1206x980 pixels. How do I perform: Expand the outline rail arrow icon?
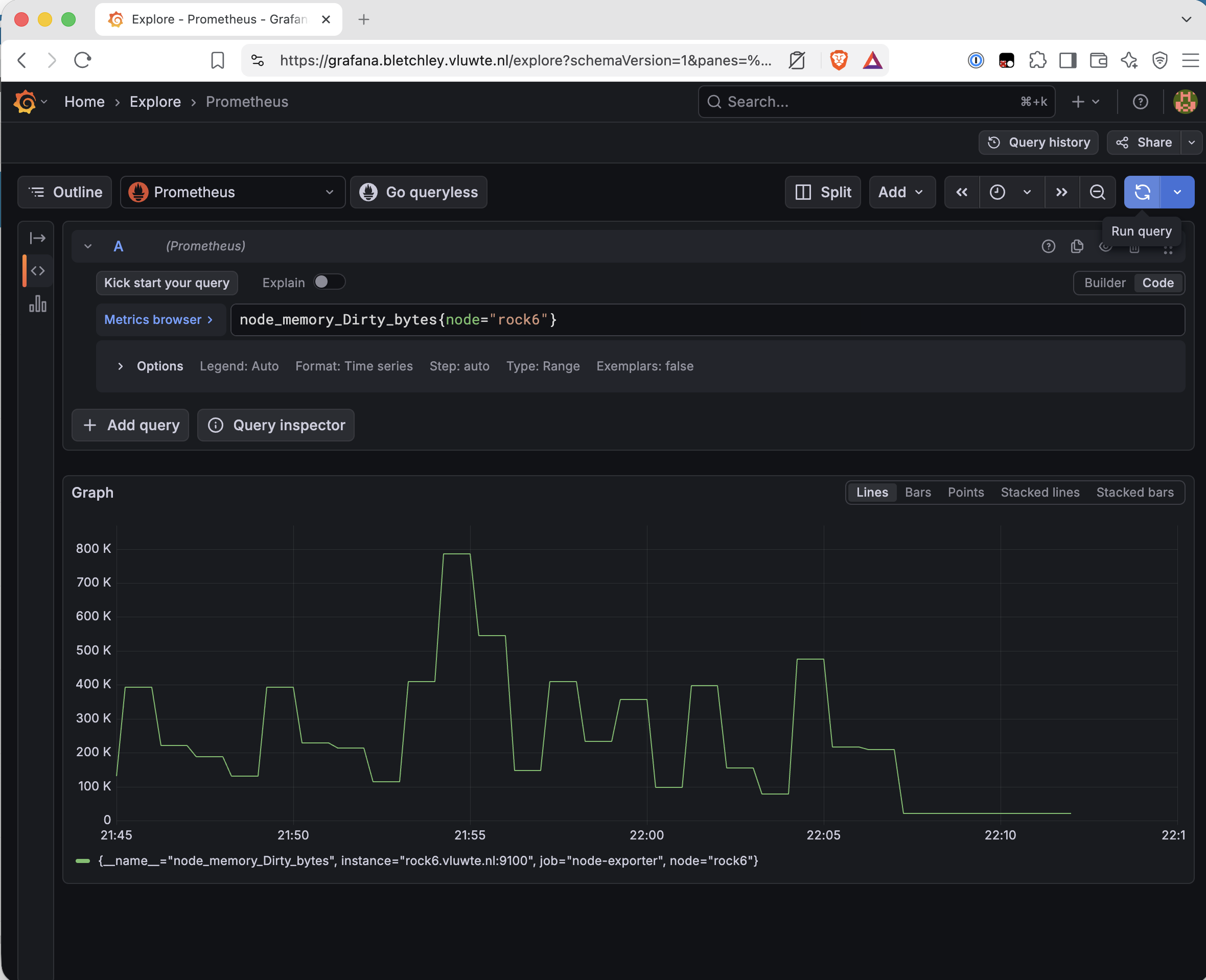tap(38, 238)
